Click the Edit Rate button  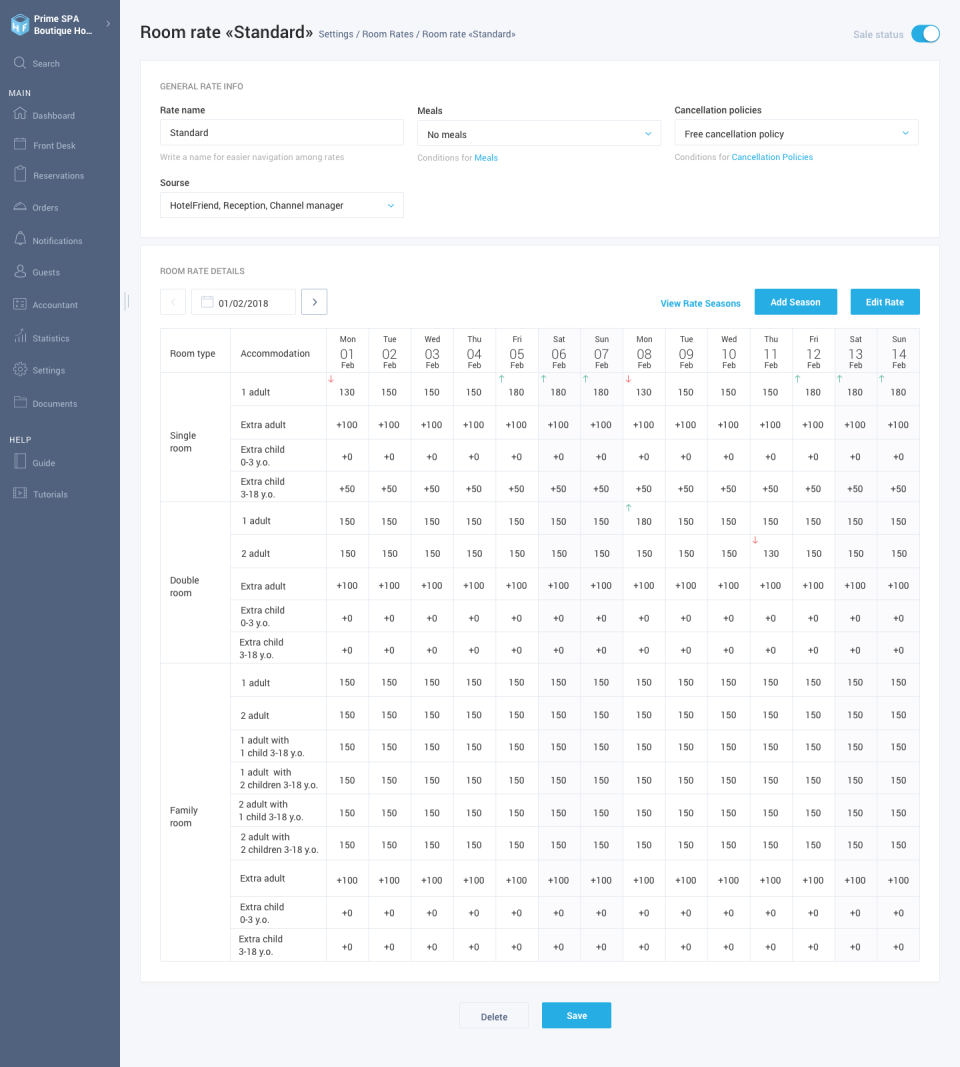[884, 302]
